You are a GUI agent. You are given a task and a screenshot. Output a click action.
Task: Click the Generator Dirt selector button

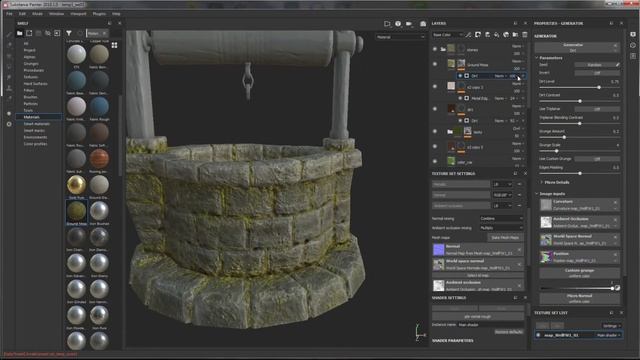pyautogui.click(x=577, y=48)
